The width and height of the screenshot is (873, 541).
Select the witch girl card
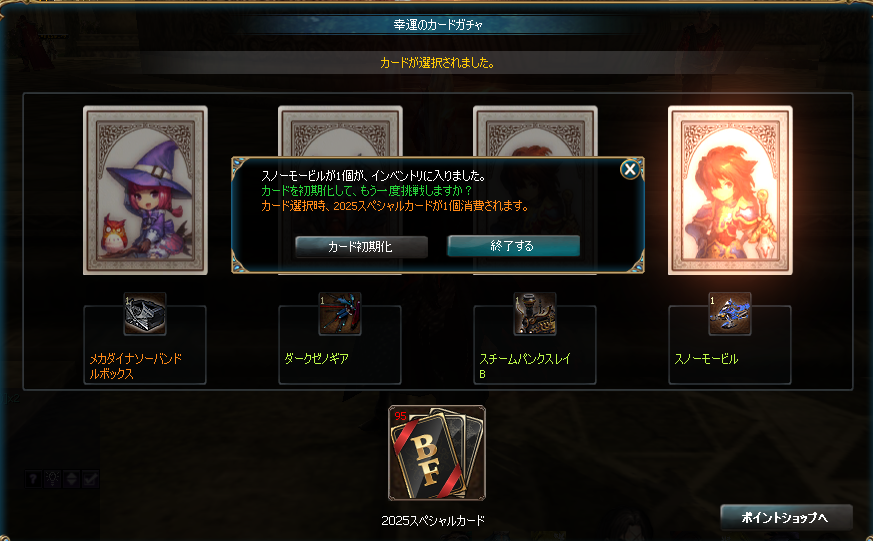pos(145,190)
